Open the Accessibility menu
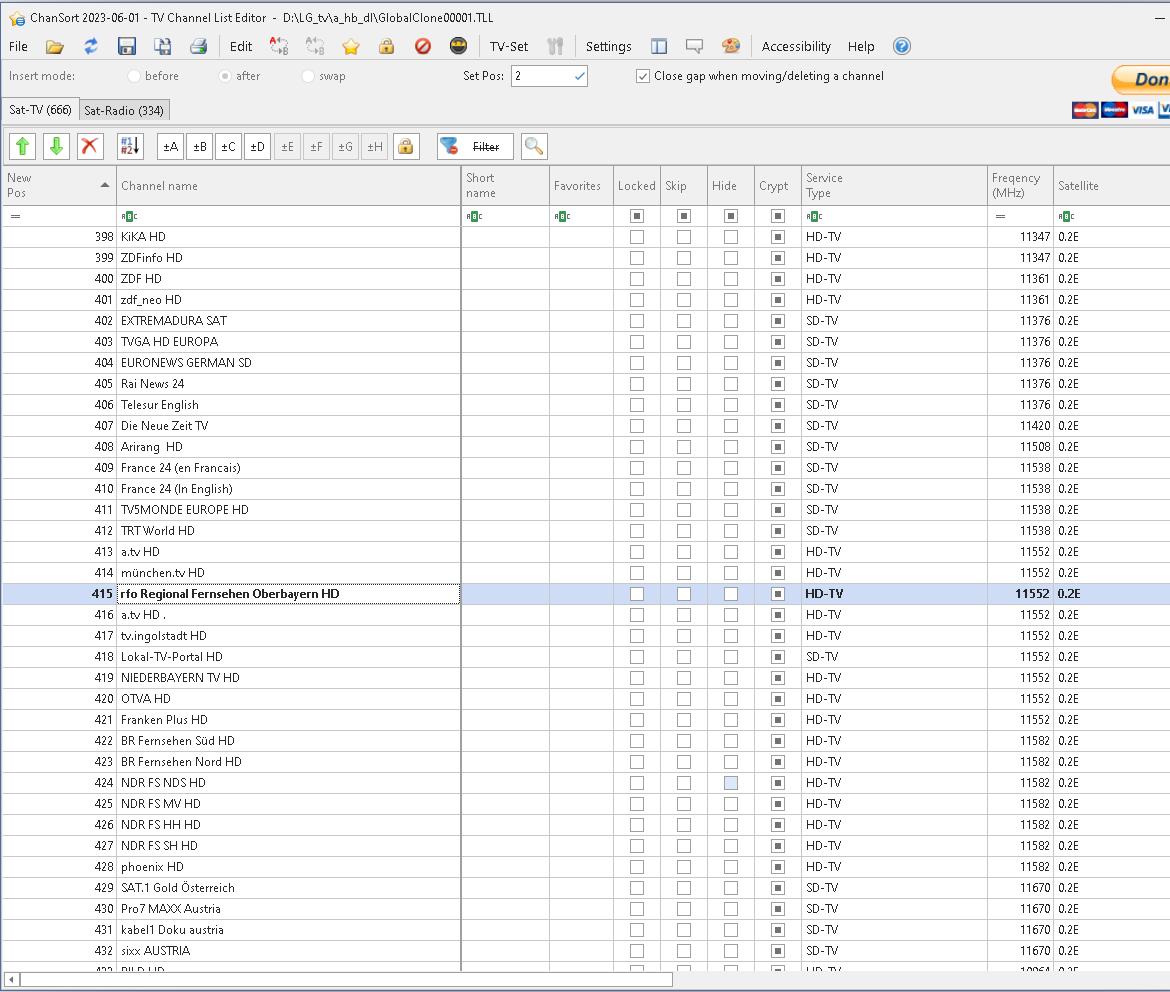 [795, 46]
